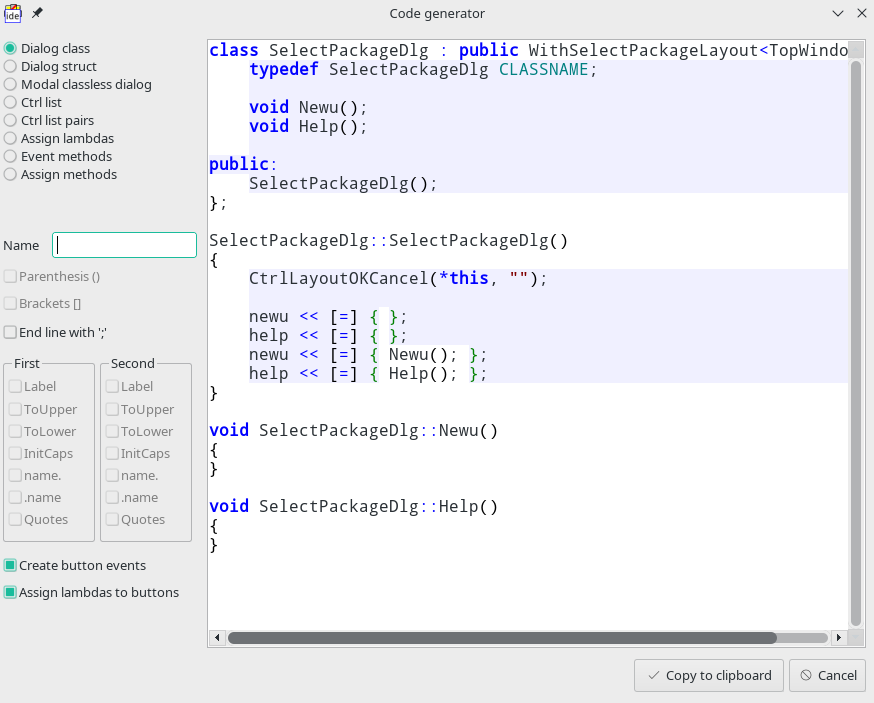Click the scroll right arrow on horizontal scrollbar
This screenshot has width=874, height=703.
click(x=839, y=638)
